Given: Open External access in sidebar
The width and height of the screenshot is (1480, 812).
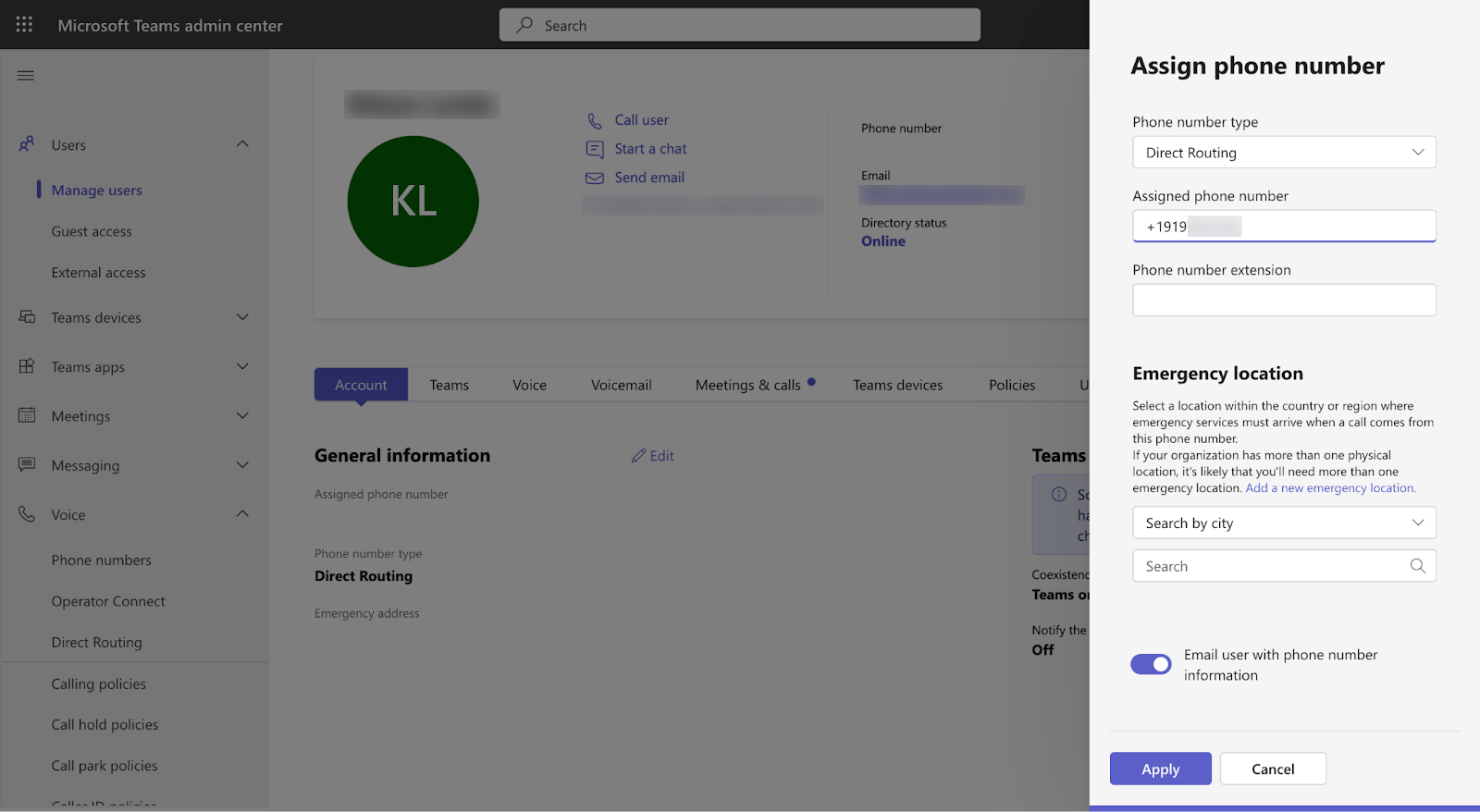Looking at the screenshot, I should [99, 273].
